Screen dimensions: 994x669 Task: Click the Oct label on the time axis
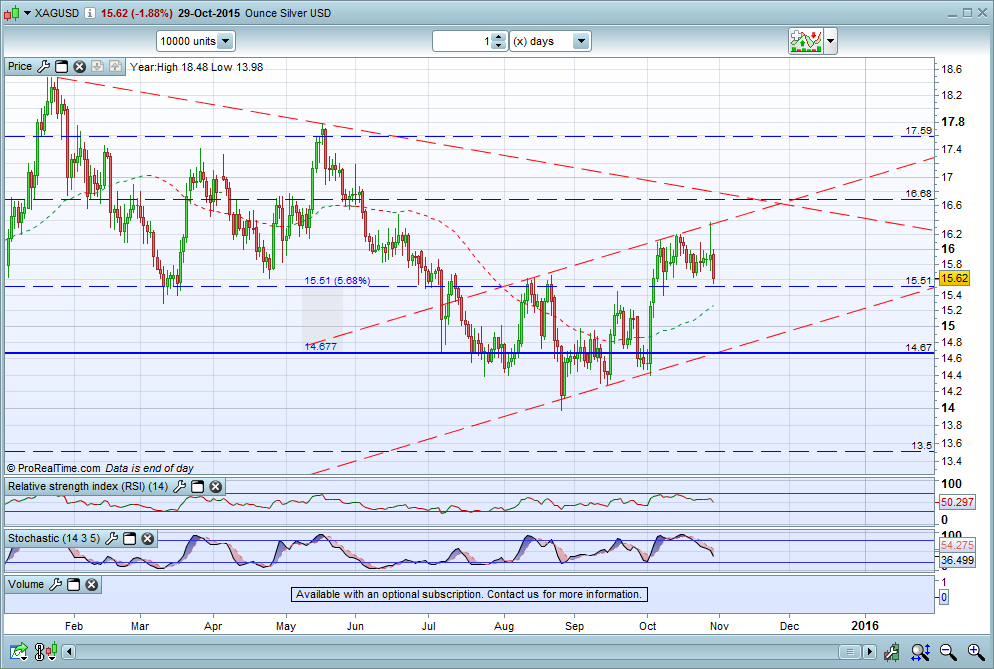coord(647,626)
